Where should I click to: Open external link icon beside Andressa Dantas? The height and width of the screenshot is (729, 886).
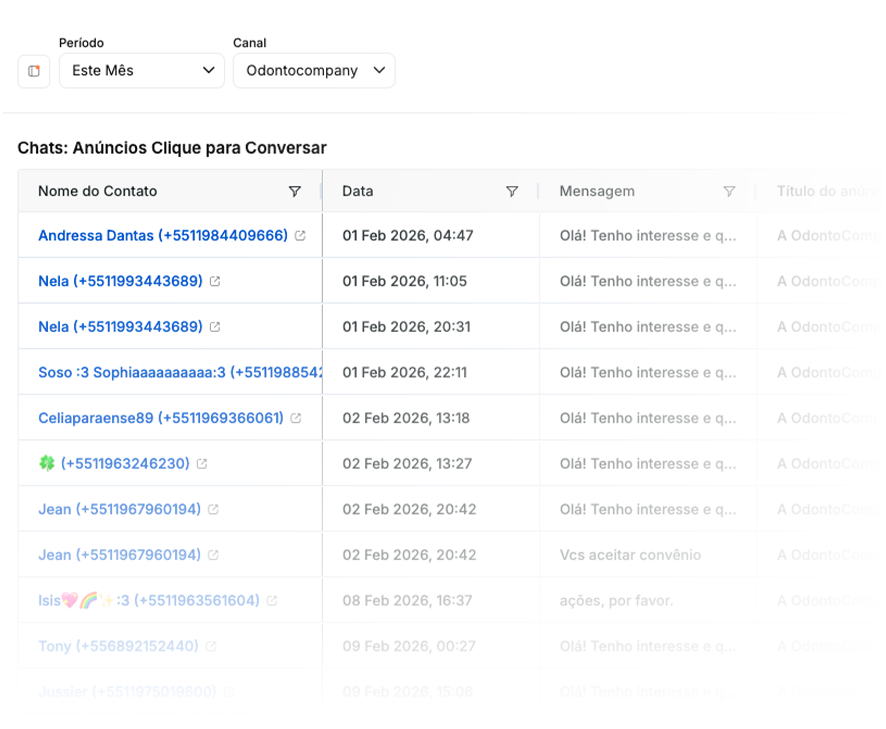click(x=301, y=236)
